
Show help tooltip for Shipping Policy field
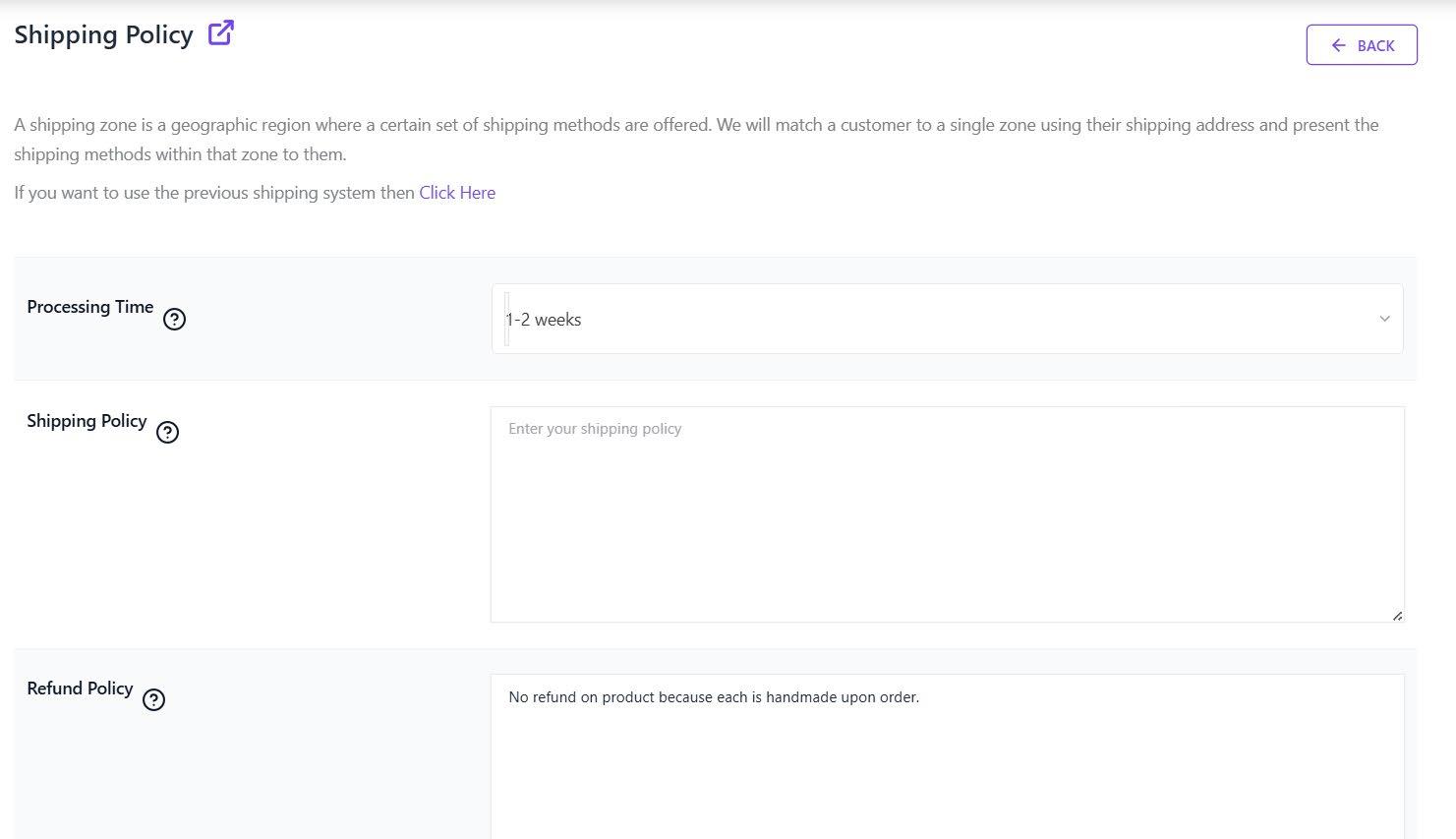[x=168, y=432]
